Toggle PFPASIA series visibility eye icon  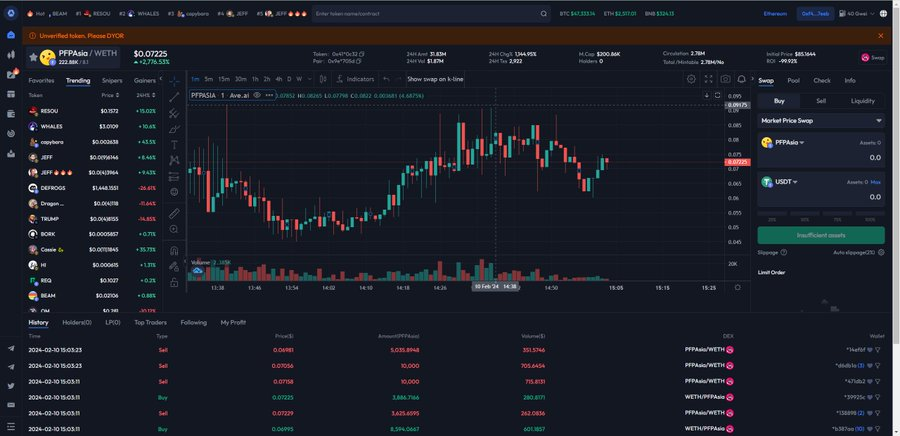pos(257,95)
